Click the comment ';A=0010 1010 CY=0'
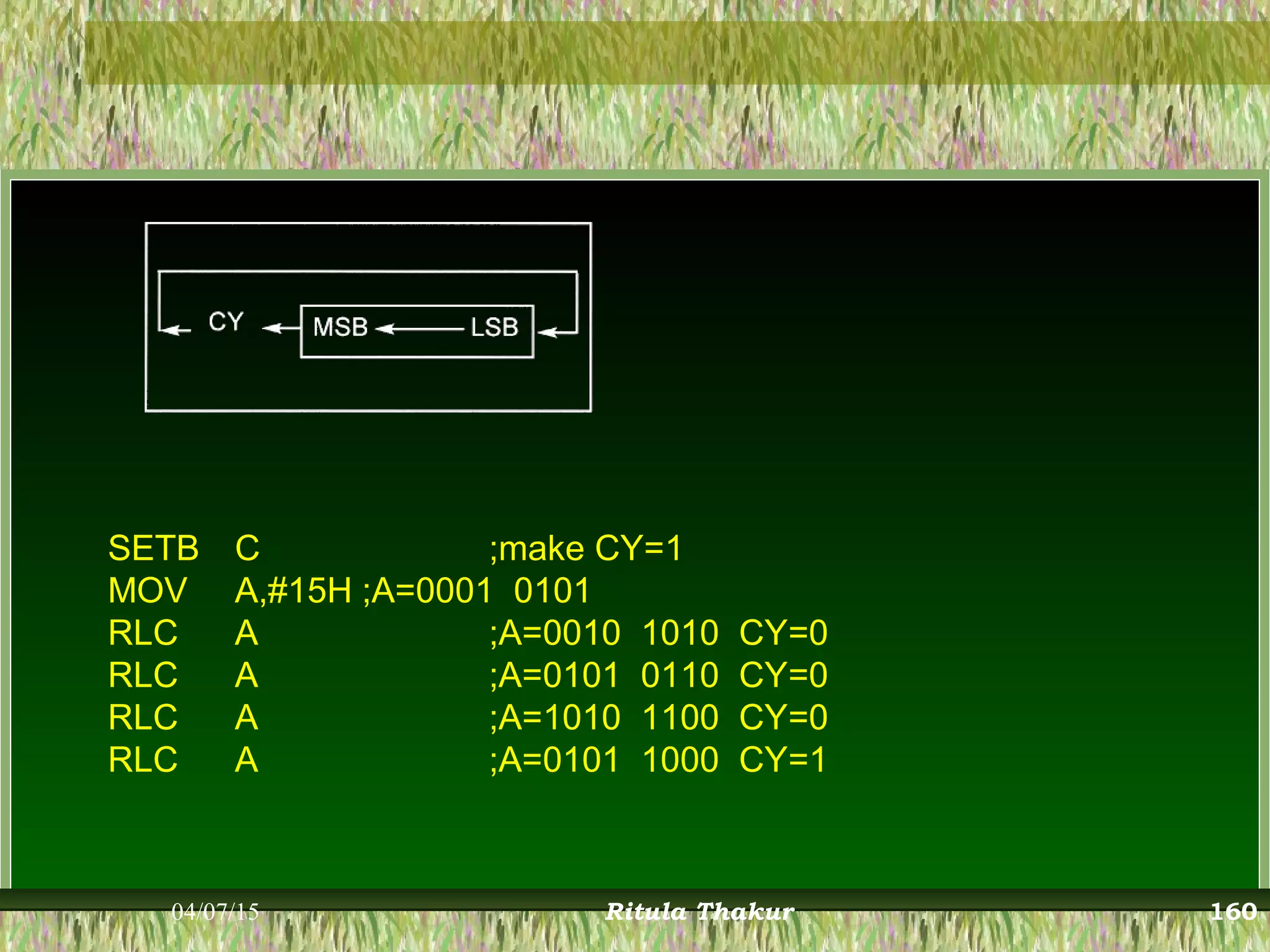 tap(659, 633)
